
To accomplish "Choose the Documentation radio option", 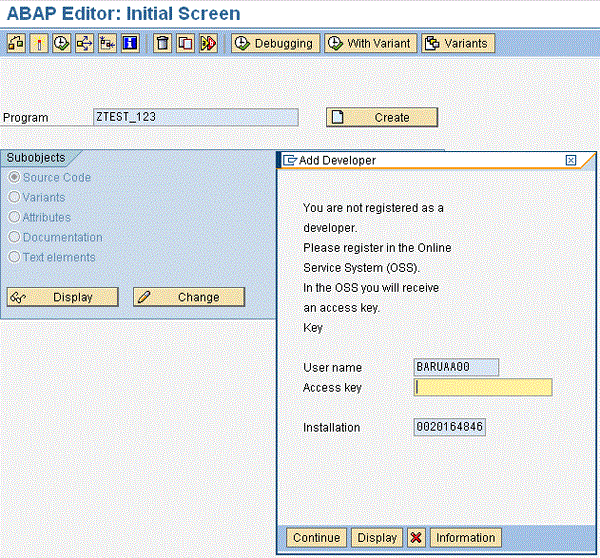I will 14,237.
